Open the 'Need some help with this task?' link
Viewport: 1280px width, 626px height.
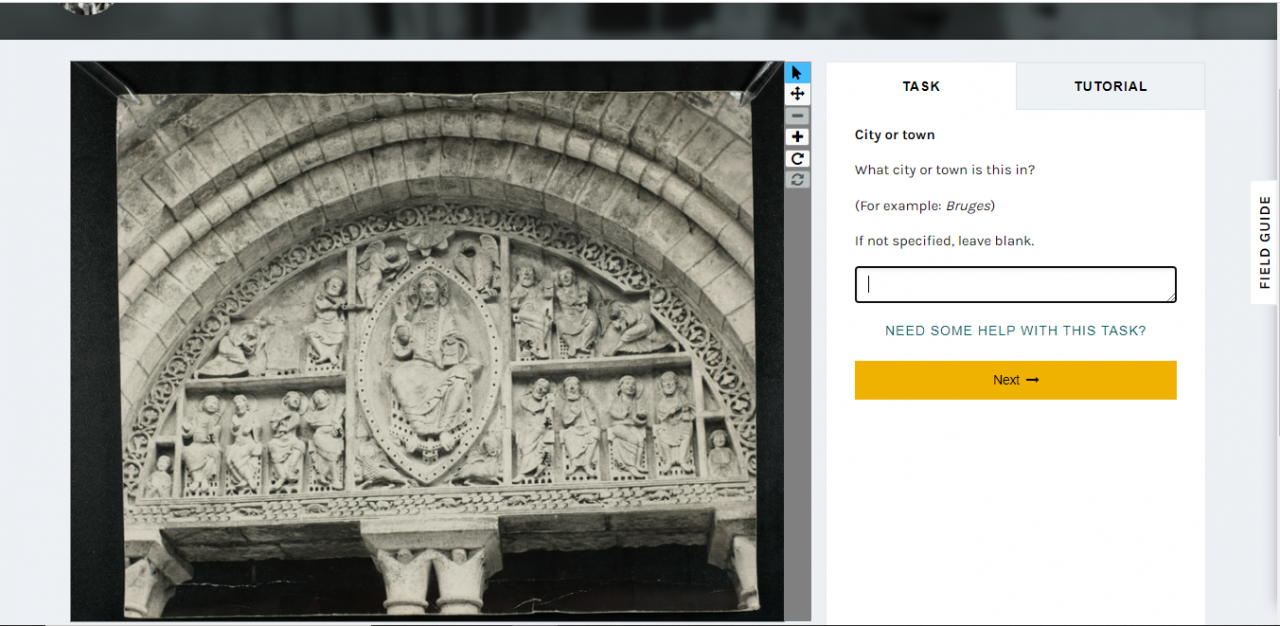(1015, 331)
